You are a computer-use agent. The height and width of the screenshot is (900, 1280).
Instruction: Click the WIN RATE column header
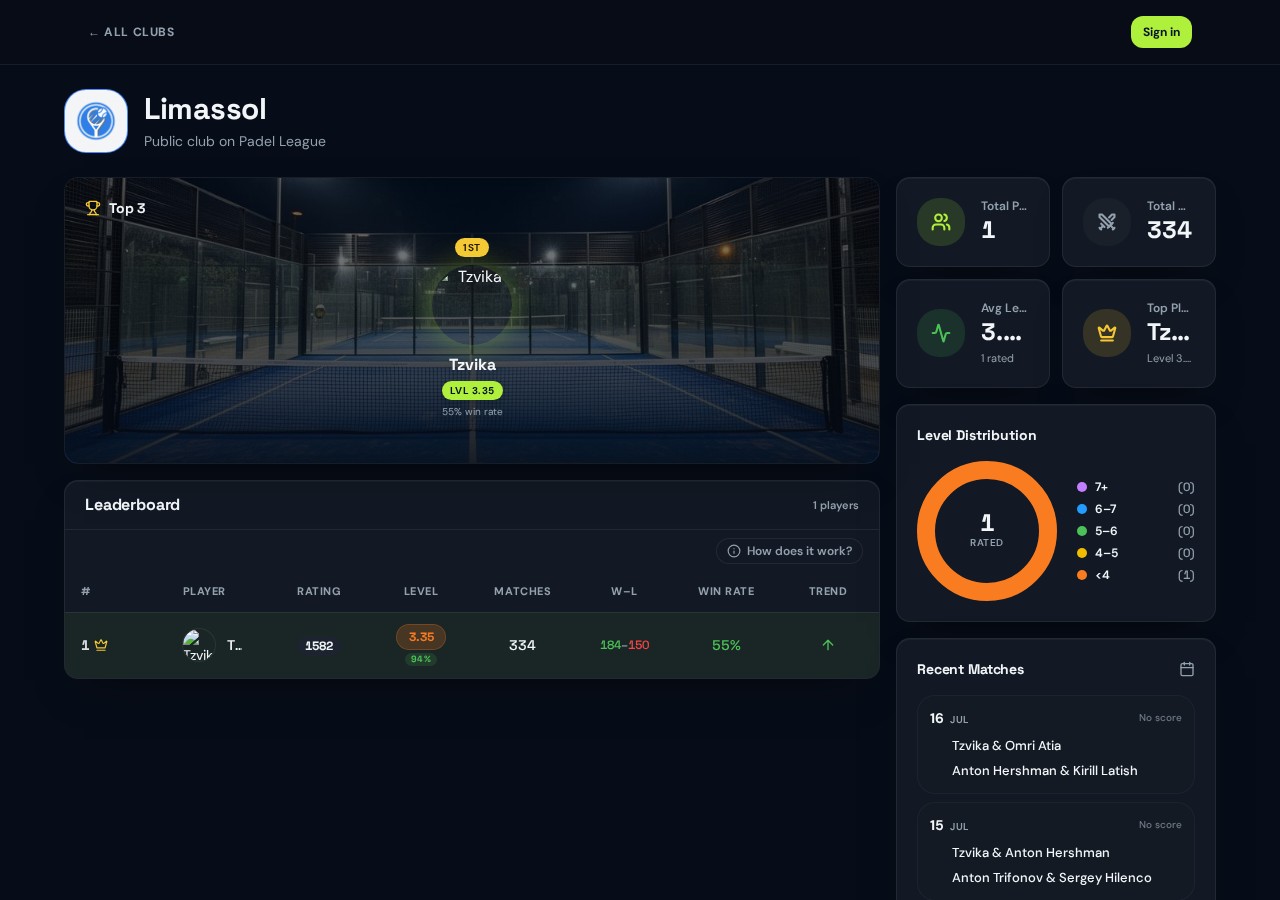click(726, 591)
